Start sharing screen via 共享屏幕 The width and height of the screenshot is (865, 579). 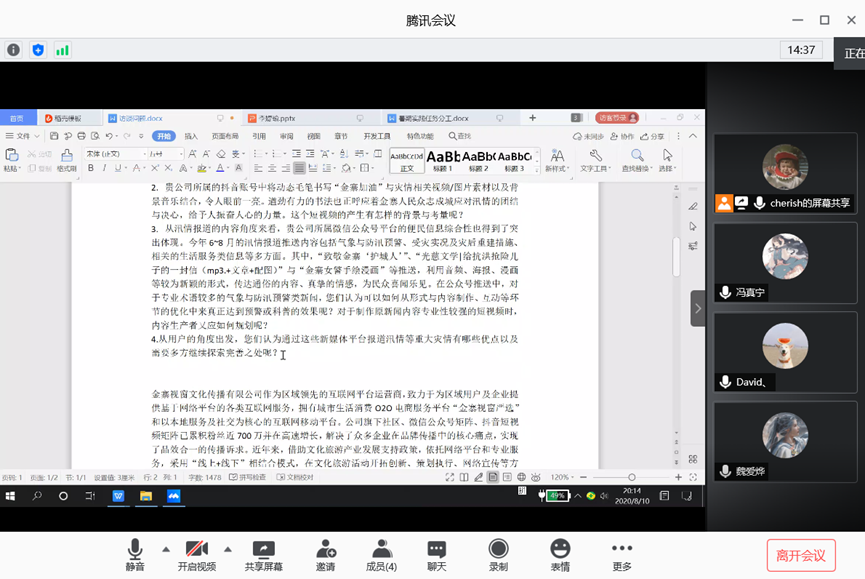(263, 554)
